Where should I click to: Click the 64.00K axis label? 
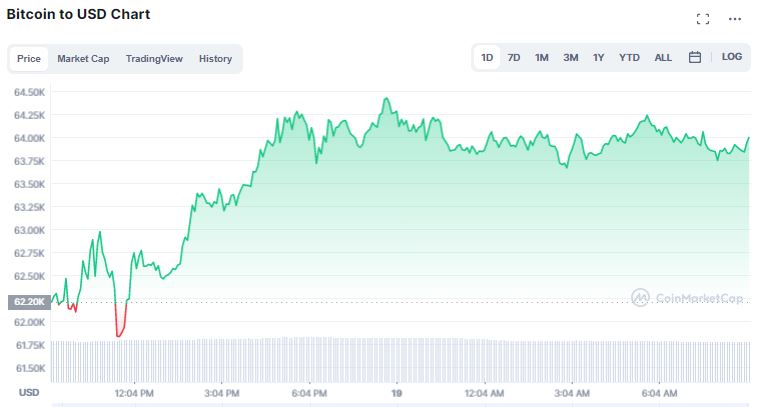29,138
